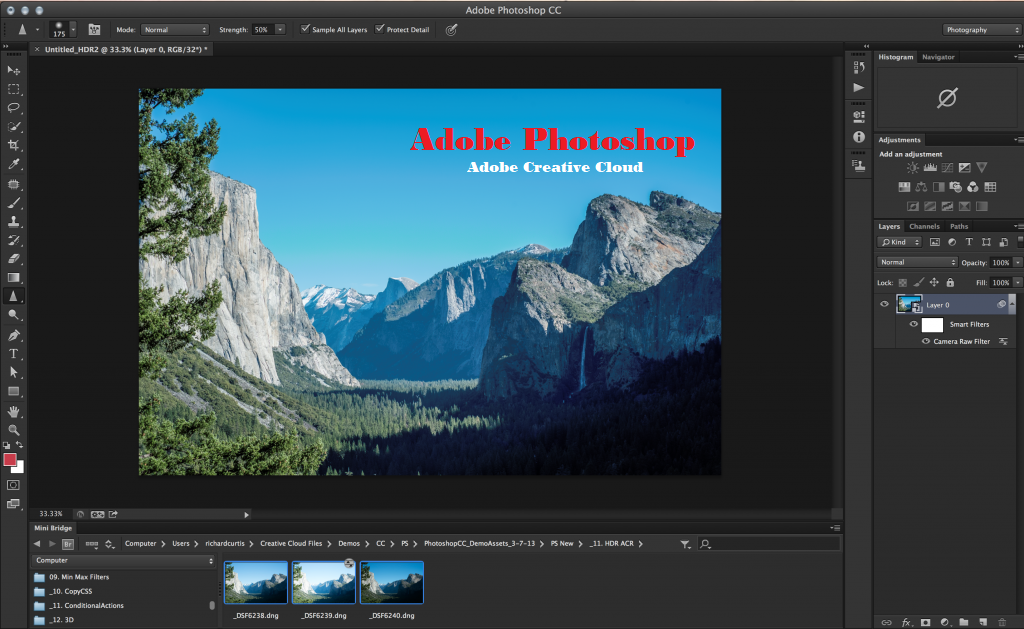This screenshot has width=1024, height=629.
Task: Choose the Horizontal Type tool
Action: point(13,353)
